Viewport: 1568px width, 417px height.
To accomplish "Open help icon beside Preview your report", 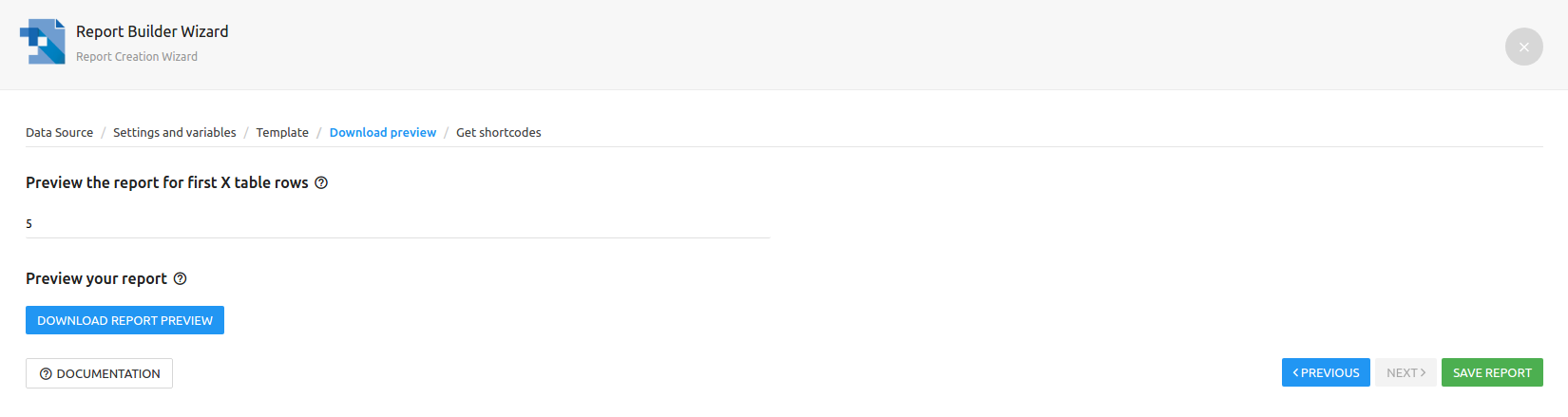I will pyautogui.click(x=181, y=278).
